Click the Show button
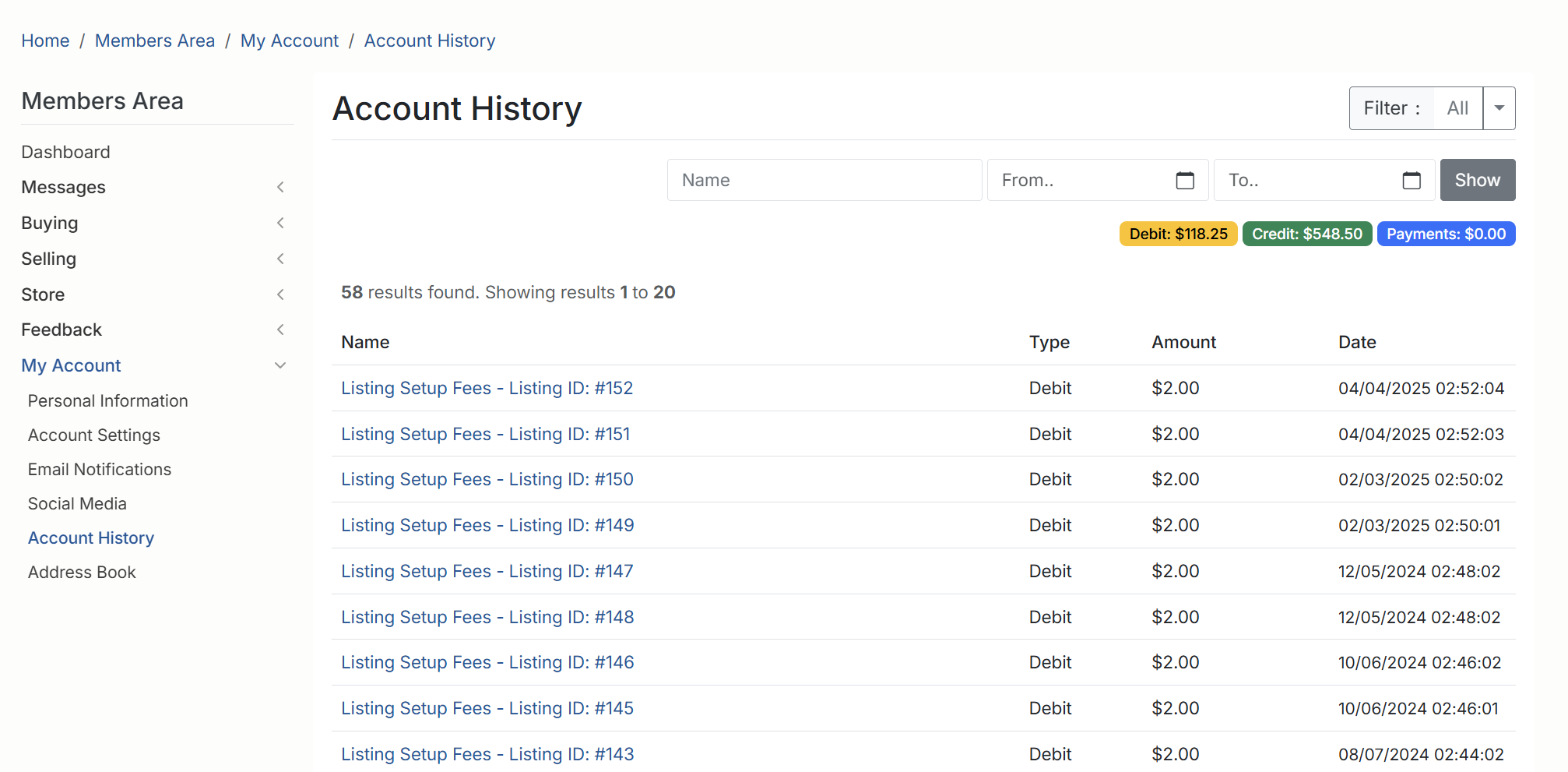 point(1477,180)
